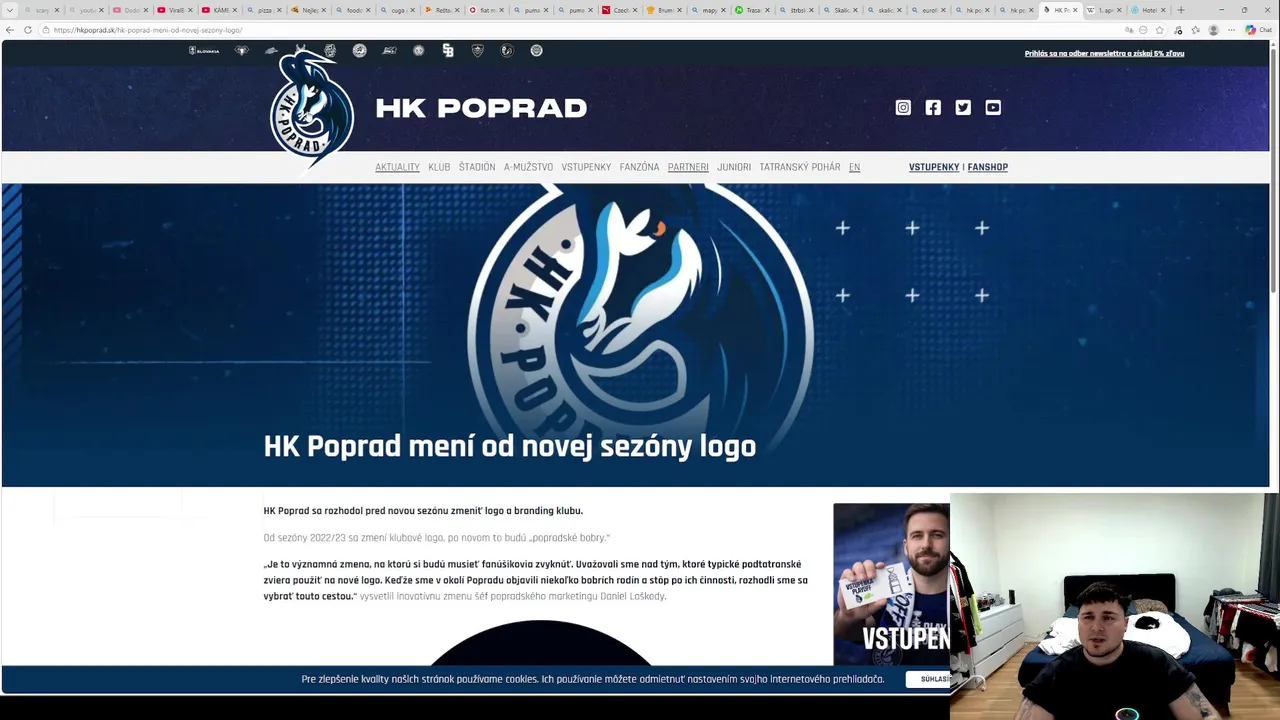The width and height of the screenshot is (1280, 720).
Task: View site information icon beside URL
Action: [x=46, y=30]
